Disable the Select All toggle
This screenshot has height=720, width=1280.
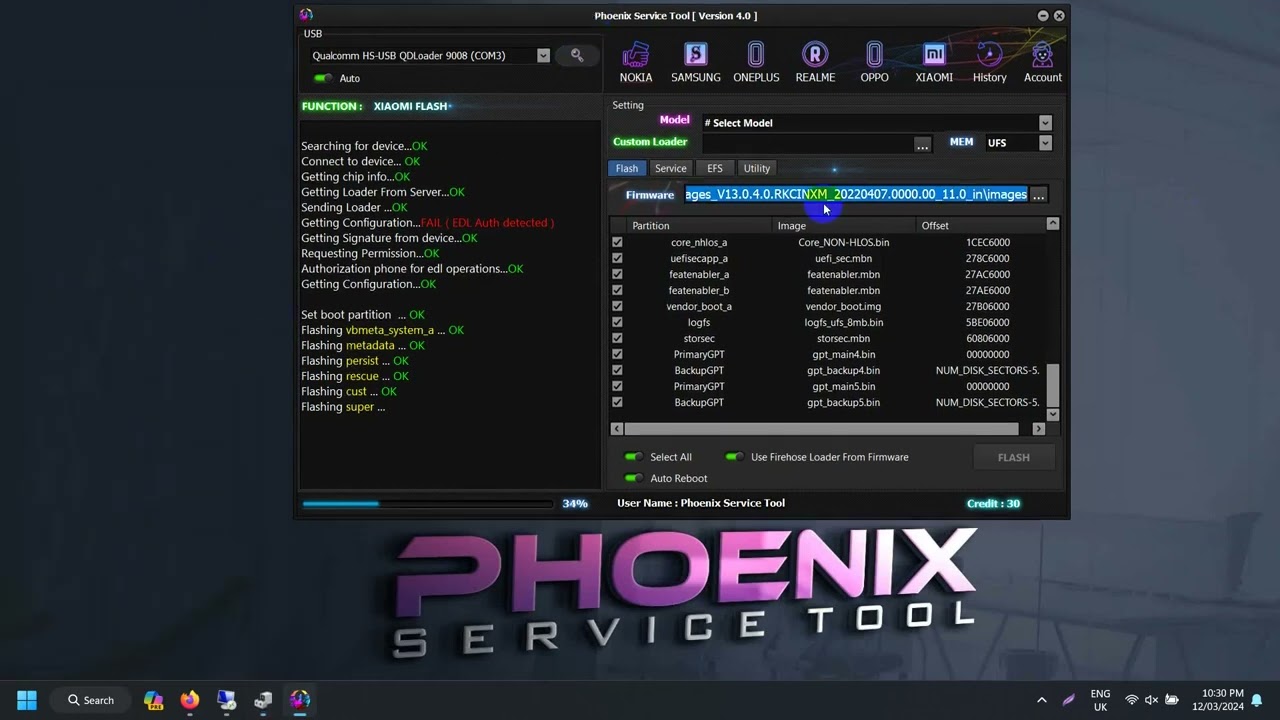633,456
